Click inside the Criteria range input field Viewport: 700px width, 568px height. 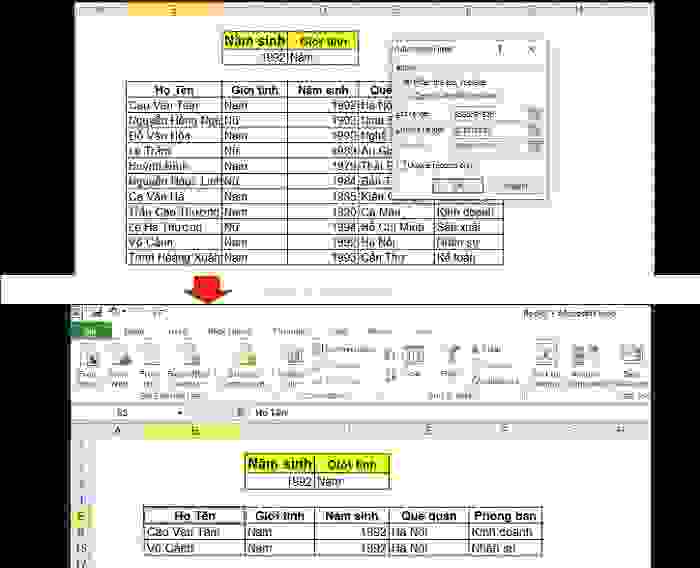[x=490, y=131]
